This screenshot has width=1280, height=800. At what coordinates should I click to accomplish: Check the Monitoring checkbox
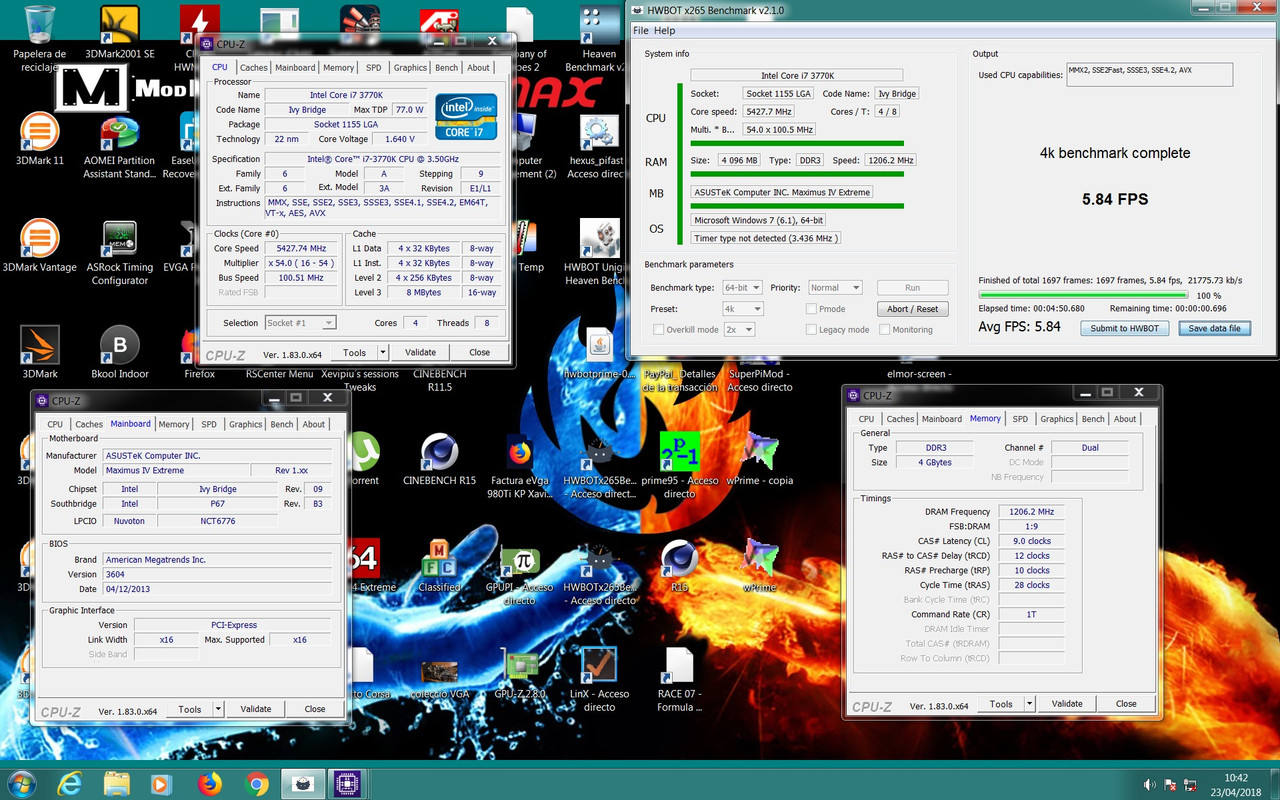[884, 329]
